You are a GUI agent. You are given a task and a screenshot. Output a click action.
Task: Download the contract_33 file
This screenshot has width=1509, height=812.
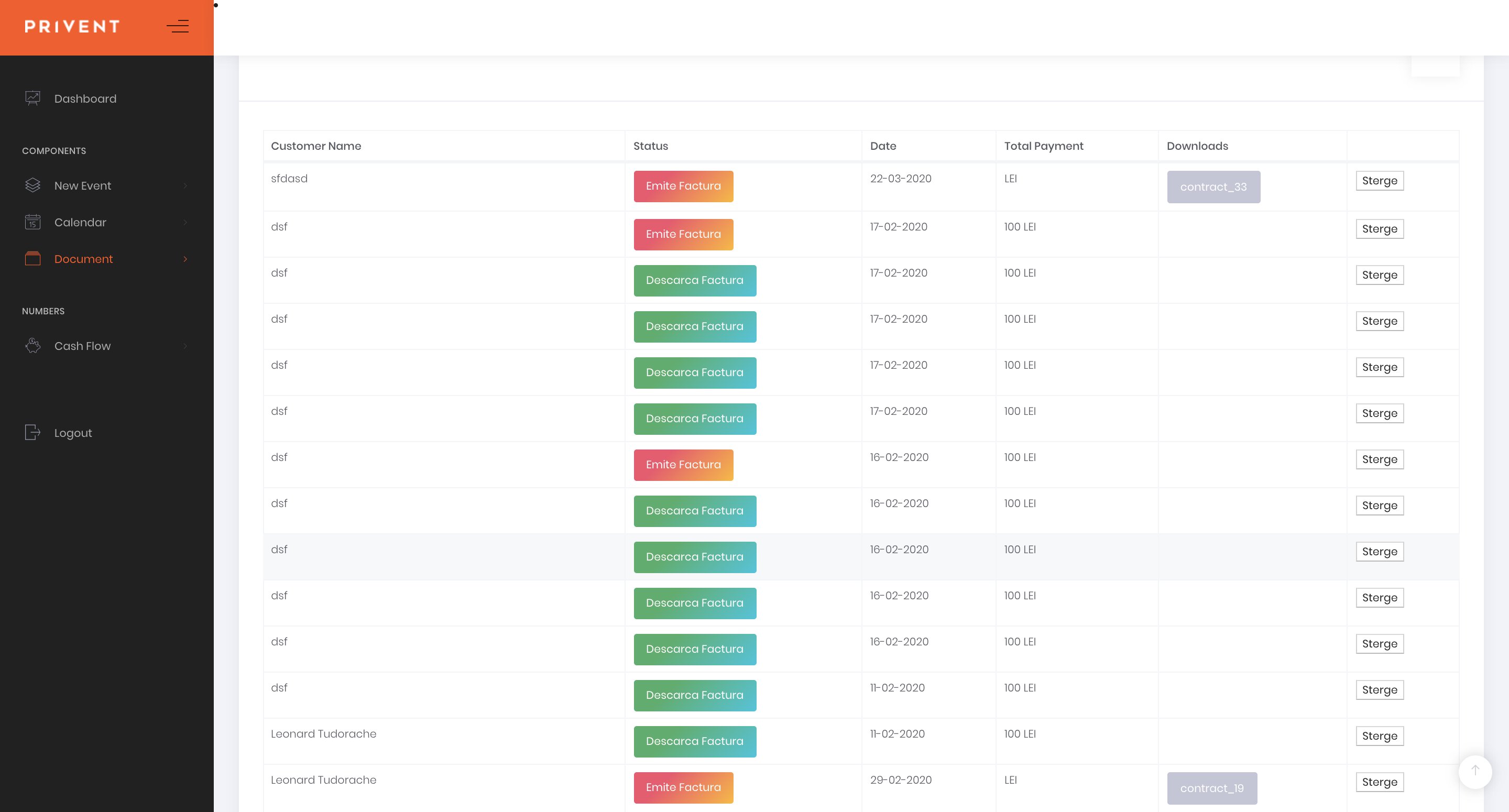[1213, 187]
